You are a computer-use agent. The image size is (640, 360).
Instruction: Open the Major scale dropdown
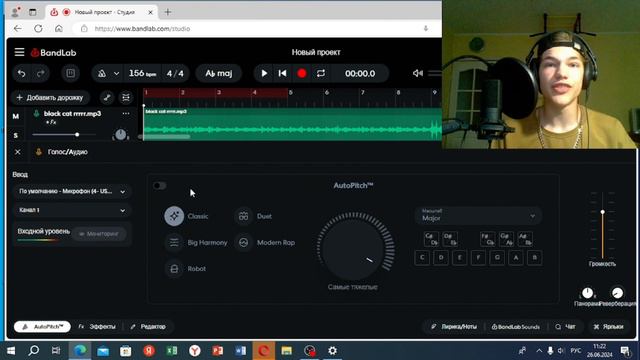[478, 216]
